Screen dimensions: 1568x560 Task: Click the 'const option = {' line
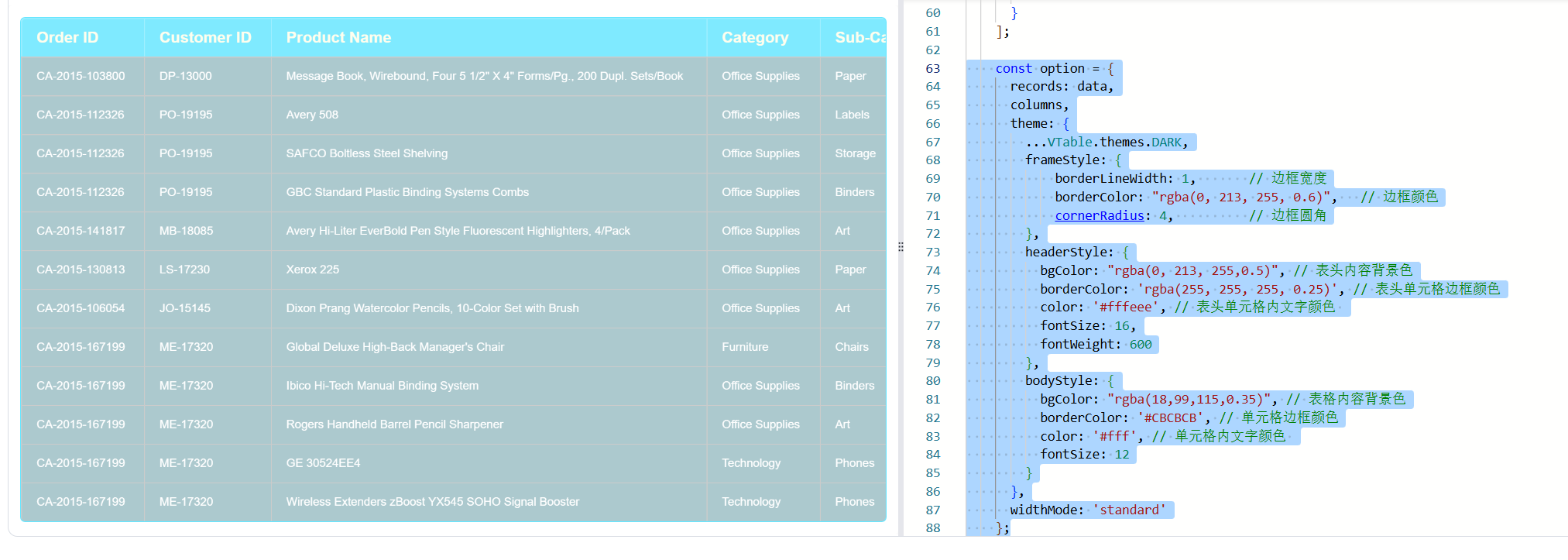pyautogui.click(x=1055, y=68)
